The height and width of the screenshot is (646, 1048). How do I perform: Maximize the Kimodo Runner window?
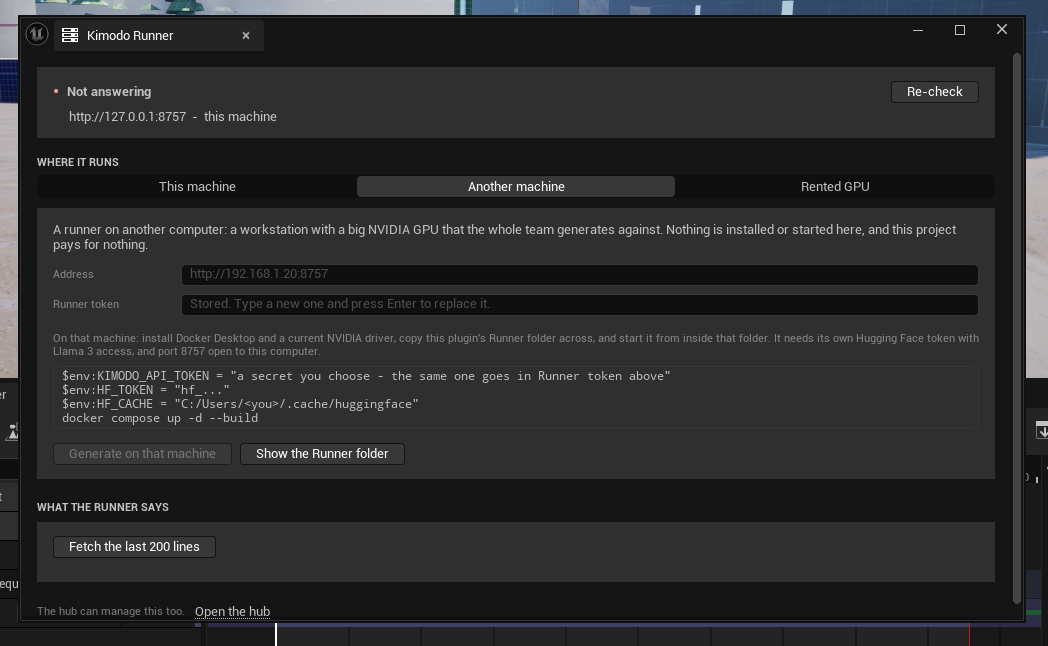click(960, 30)
